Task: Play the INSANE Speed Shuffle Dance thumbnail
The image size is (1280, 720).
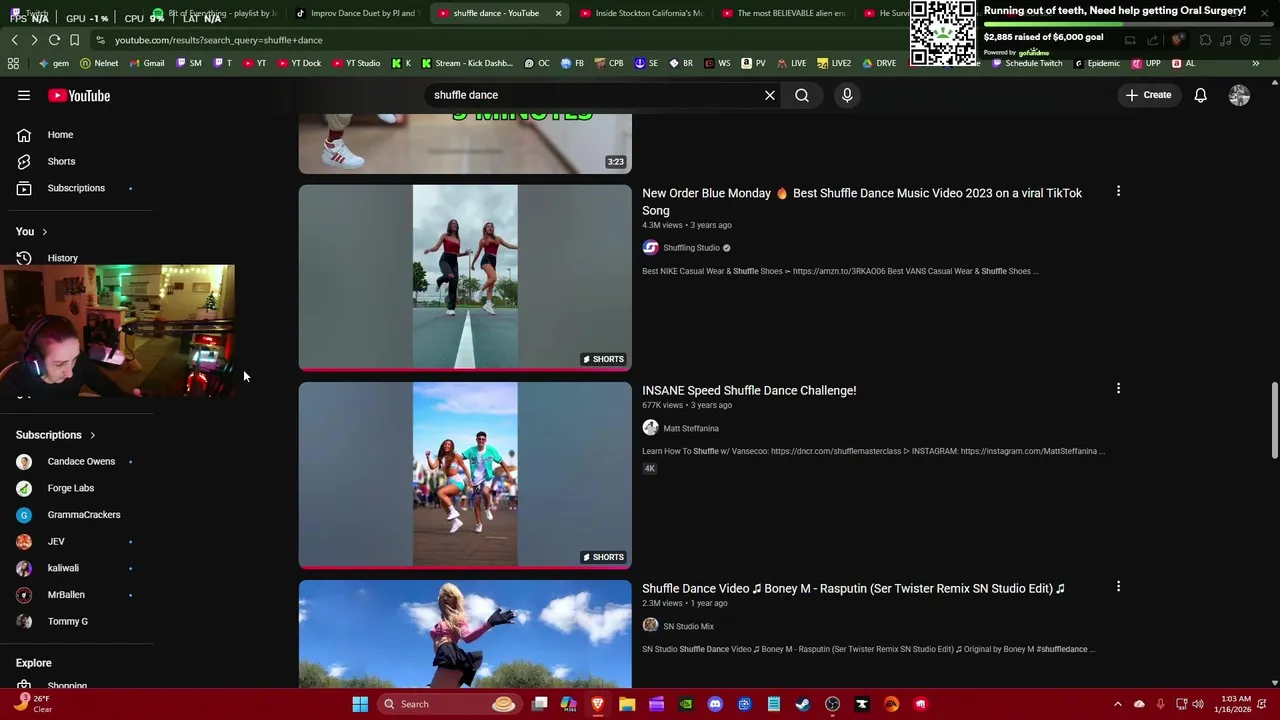Action: (465, 475)
